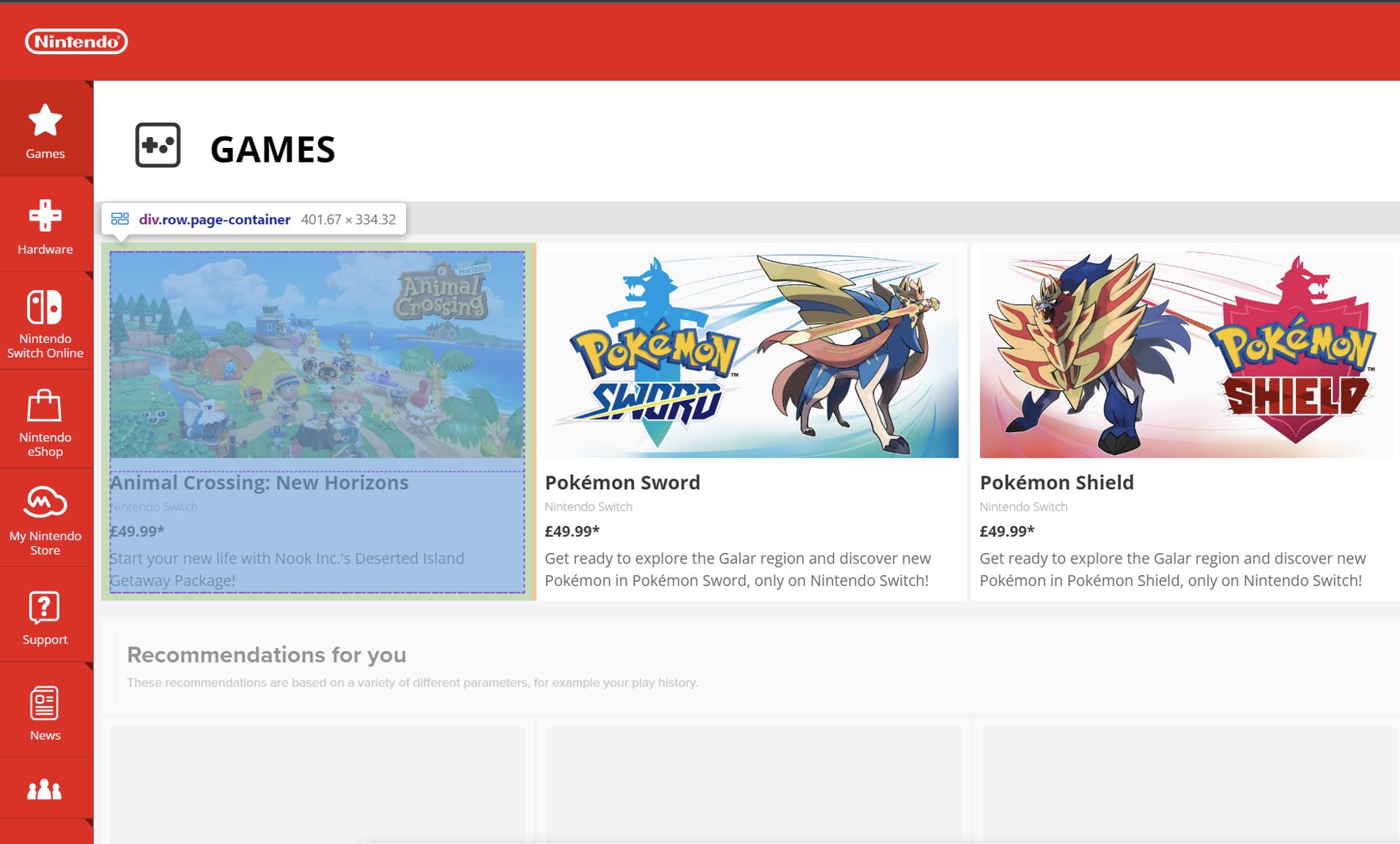
Task: Click the controller icon beside GAMES heading
Action: pyautogui.click(x=158, y=145)
